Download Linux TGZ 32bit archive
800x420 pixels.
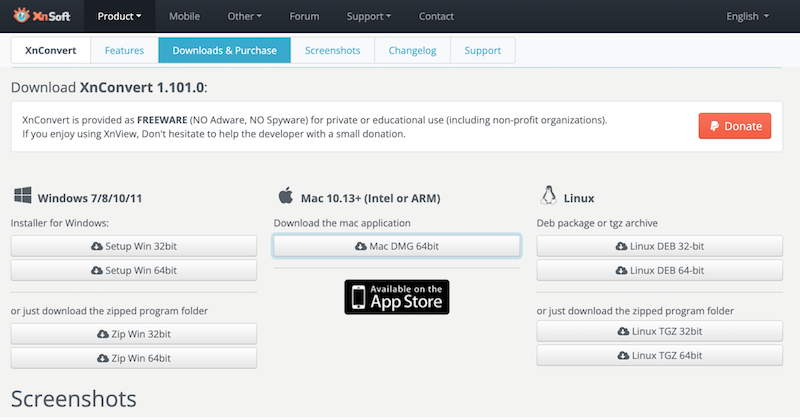tap(660, 331)
